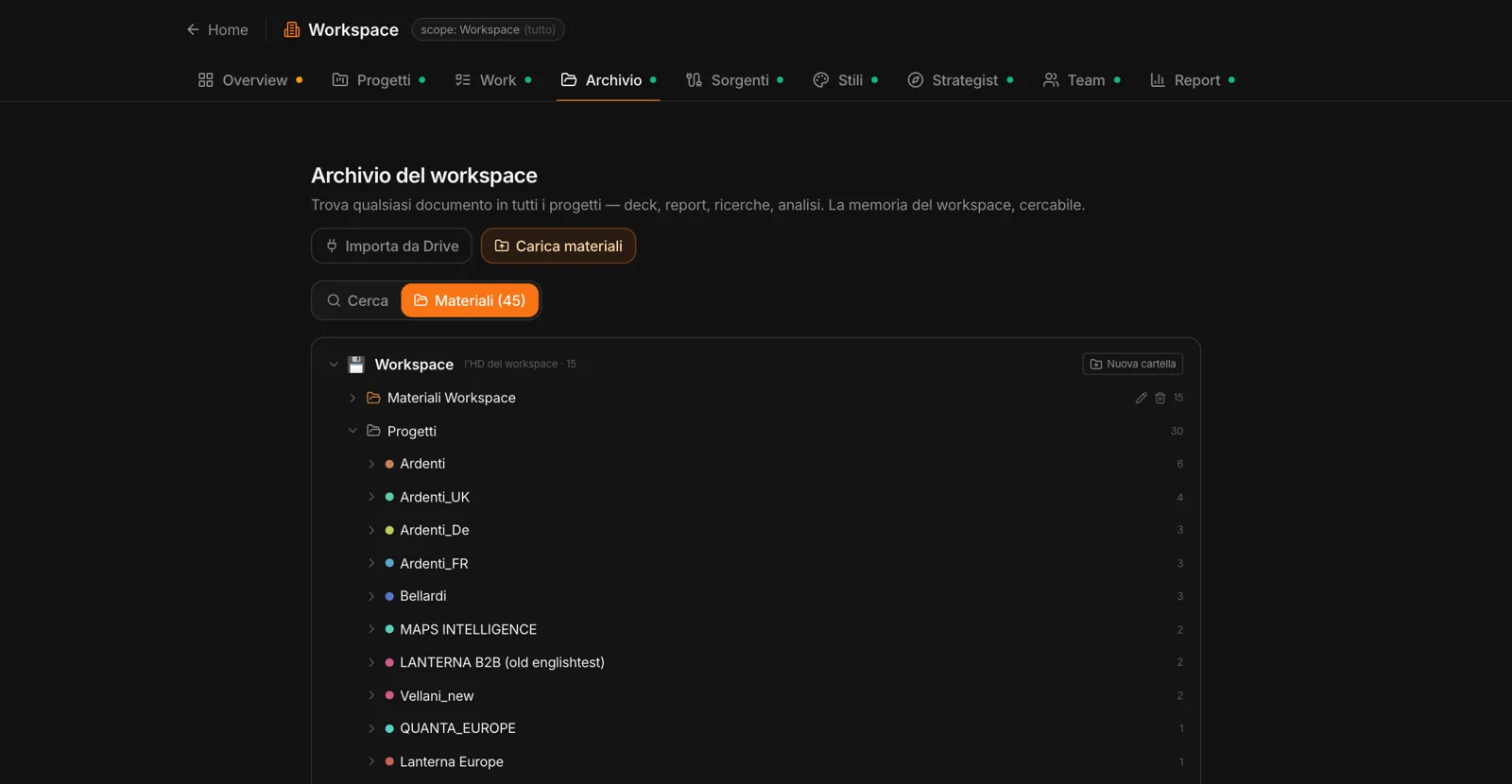Create a Nuova cartella

[1133, 364]
